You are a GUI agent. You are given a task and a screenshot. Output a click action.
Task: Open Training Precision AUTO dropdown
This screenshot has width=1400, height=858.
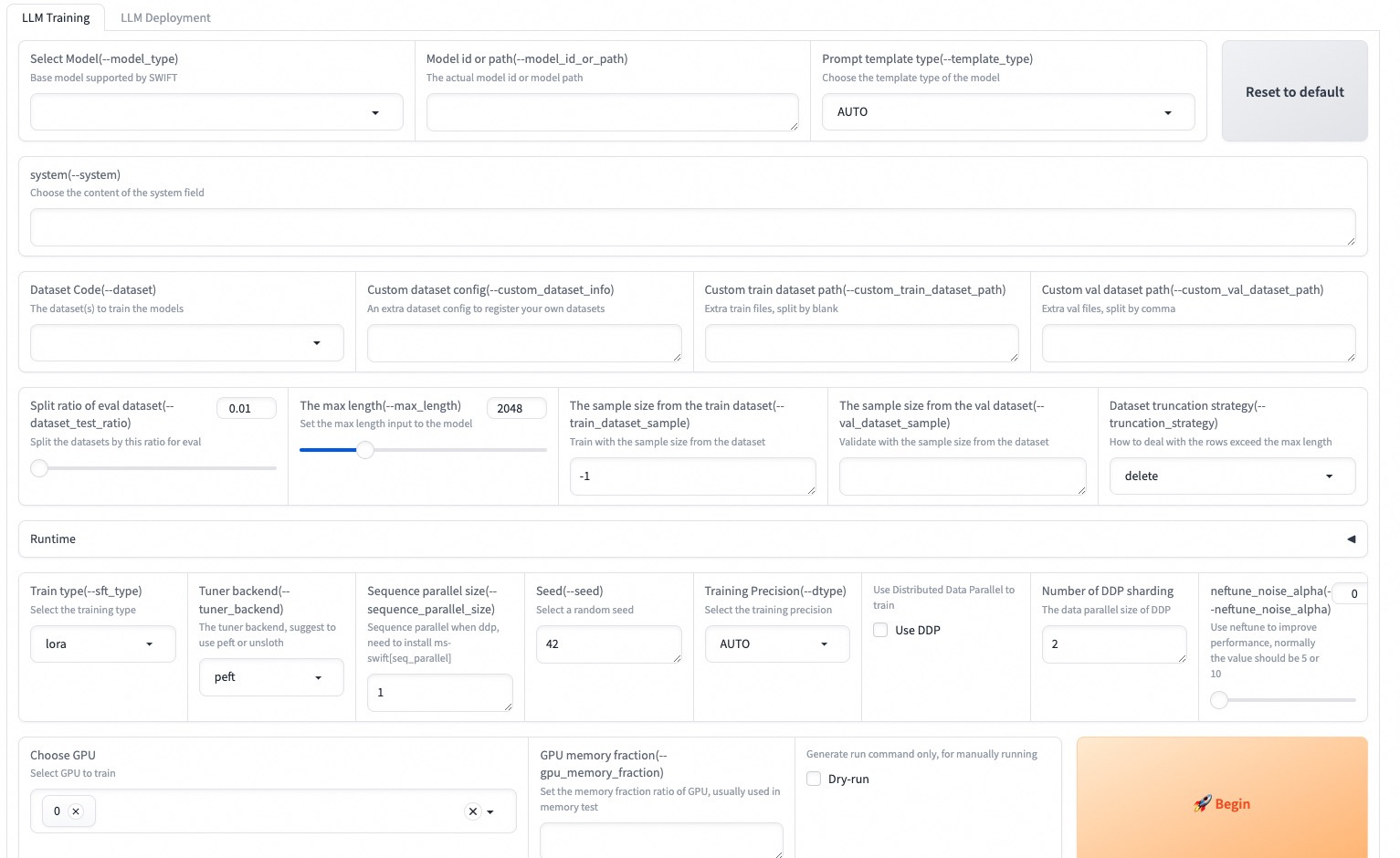[x=776, y=644]
